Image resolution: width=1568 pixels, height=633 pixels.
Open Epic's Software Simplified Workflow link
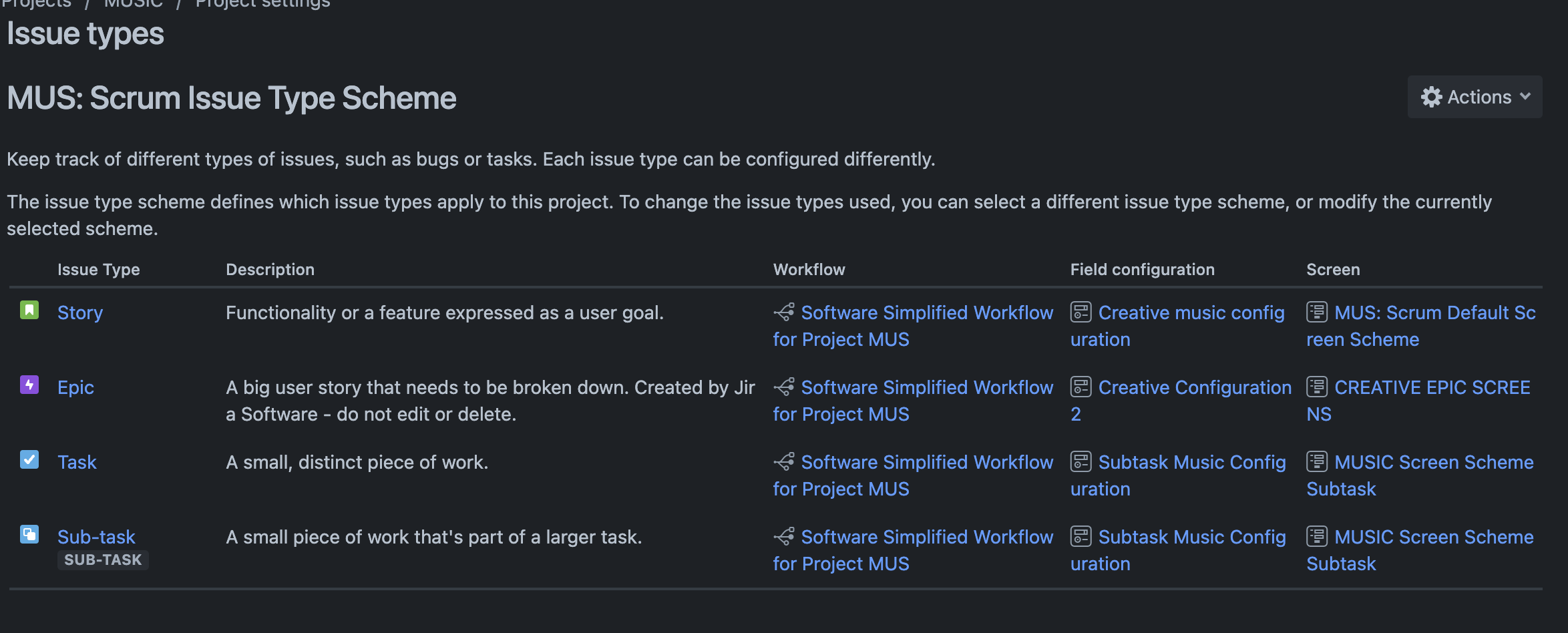coord(914,401)
